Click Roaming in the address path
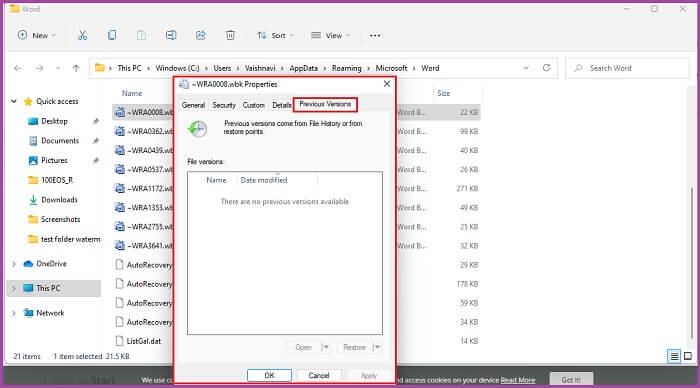700x388 pixels. (x=346, y=68)
